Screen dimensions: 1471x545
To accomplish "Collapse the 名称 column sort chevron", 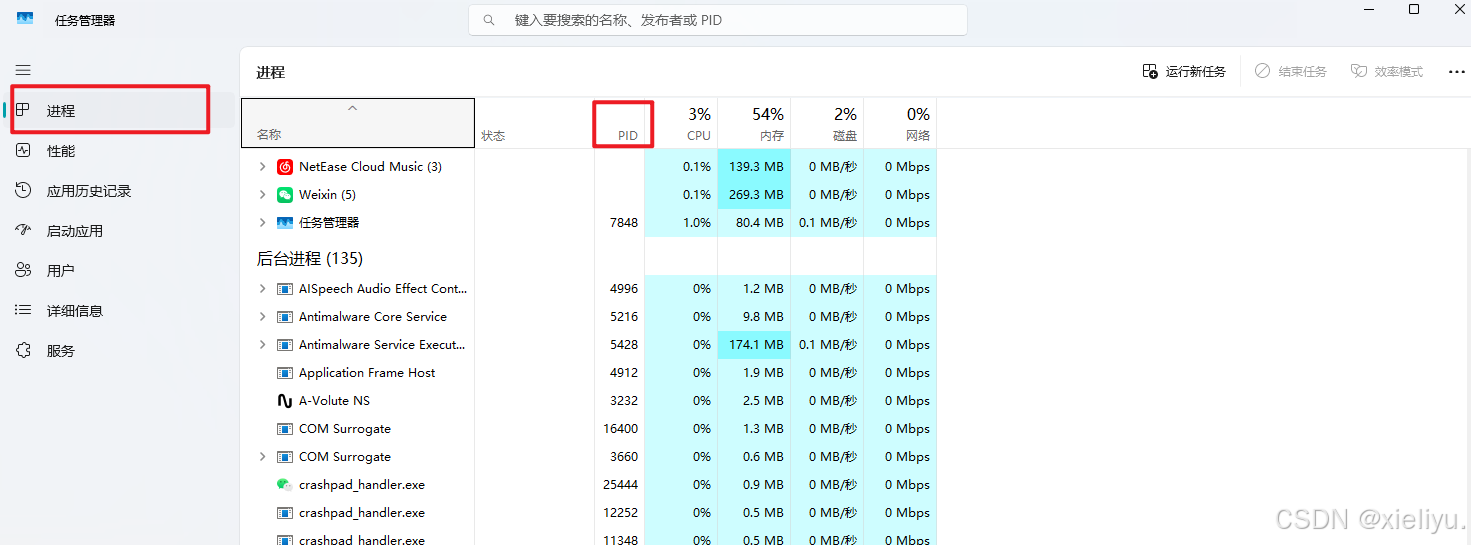I will (352, 107).
